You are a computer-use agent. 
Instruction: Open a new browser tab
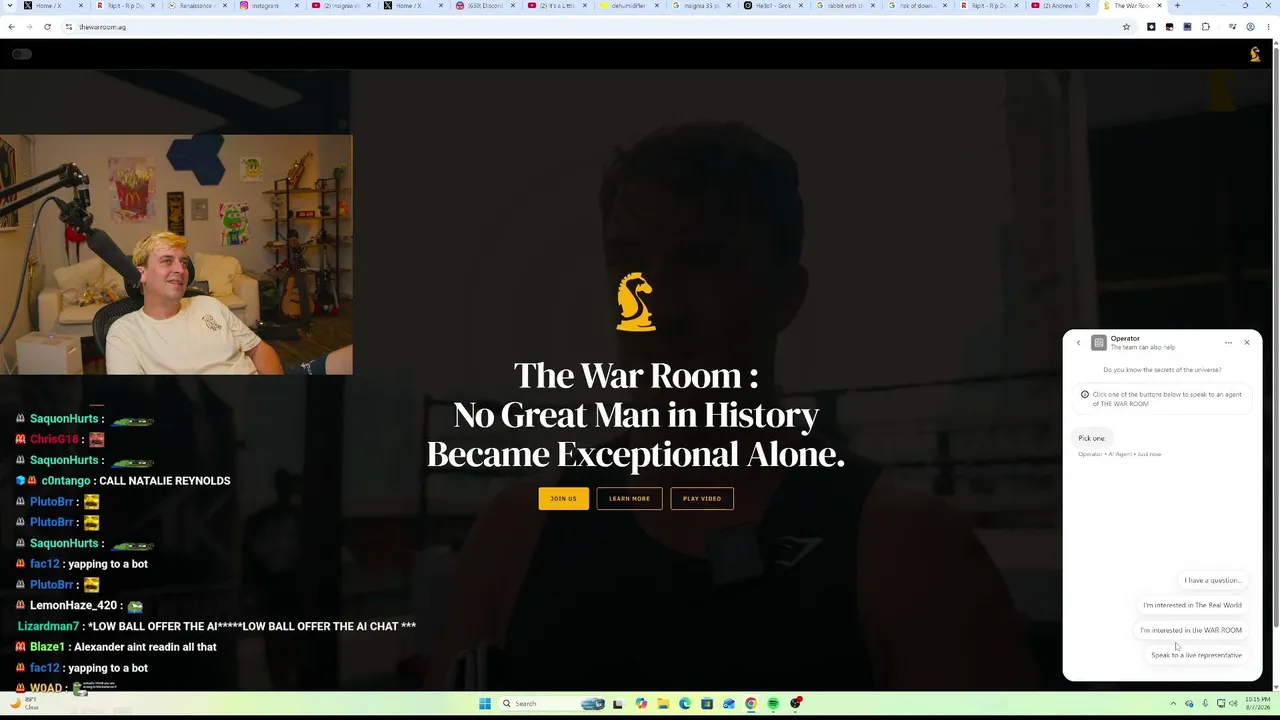(1177, 6)
